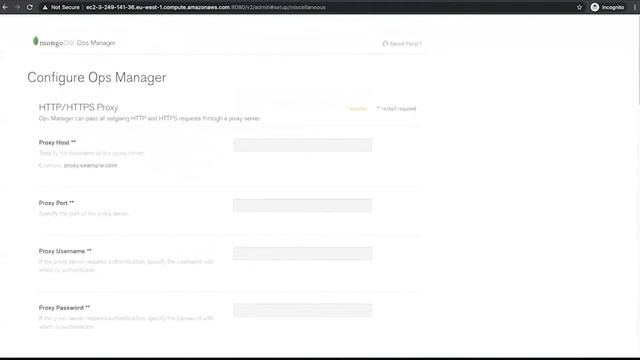Reload the page with refresh icon
Image resolution: width=640 pixels, height=360 pixels.
coord(29,7)
